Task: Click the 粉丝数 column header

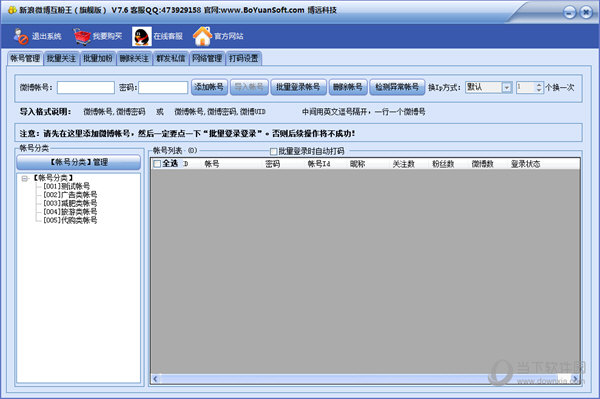Action: pos(443,164)
